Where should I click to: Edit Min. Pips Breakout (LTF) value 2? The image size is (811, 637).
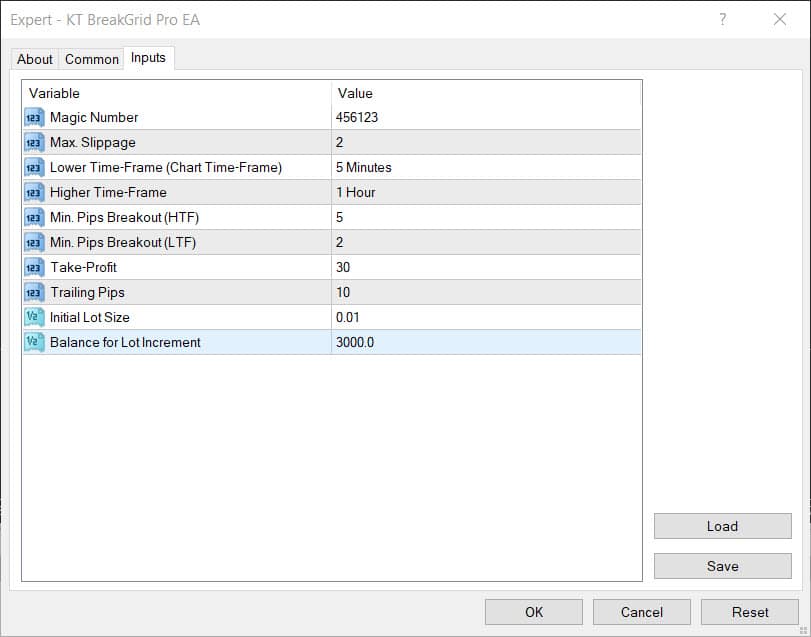point(486,242)
